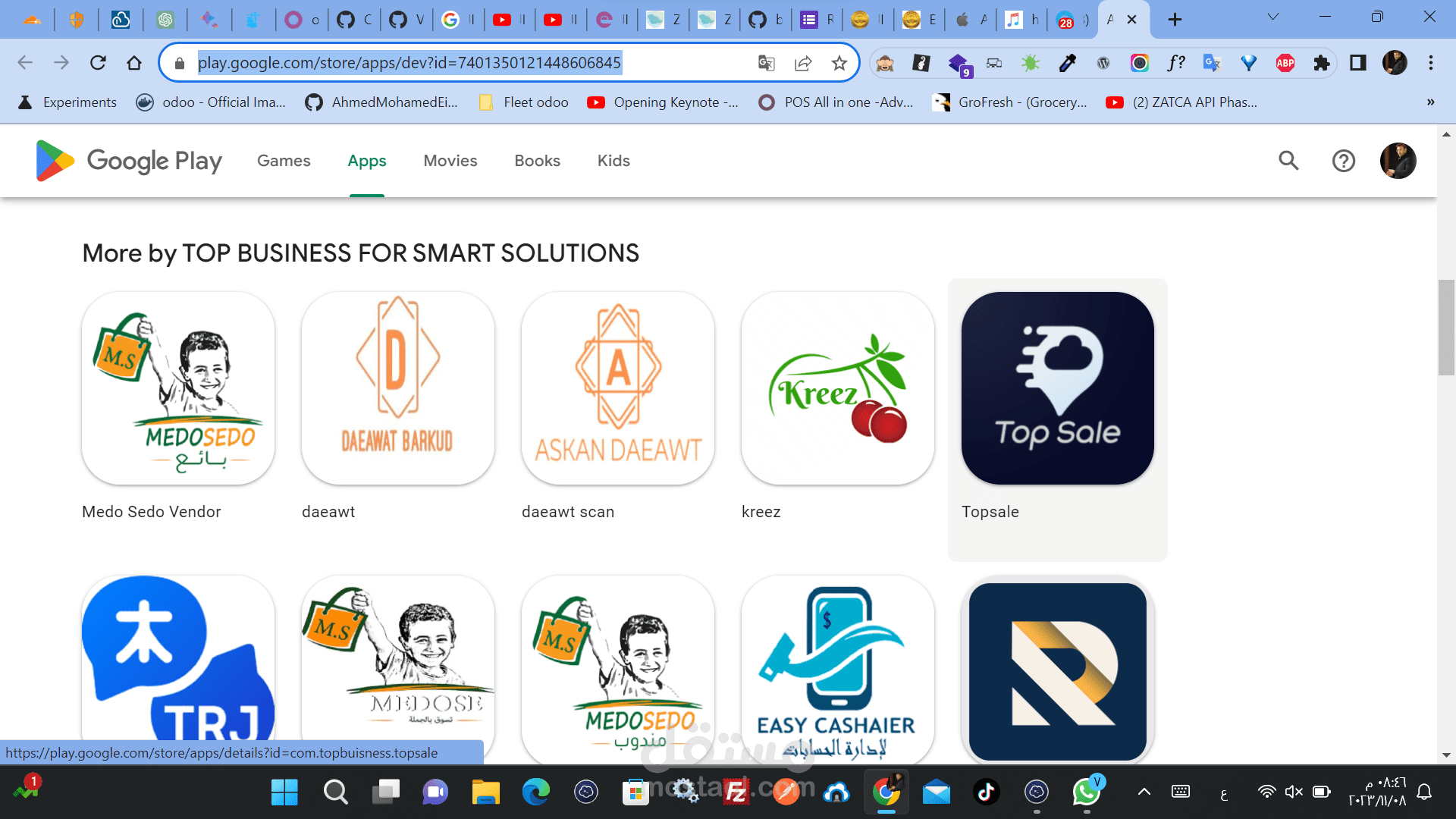Toggle the Chrome side panel button

pos(1357,63)
